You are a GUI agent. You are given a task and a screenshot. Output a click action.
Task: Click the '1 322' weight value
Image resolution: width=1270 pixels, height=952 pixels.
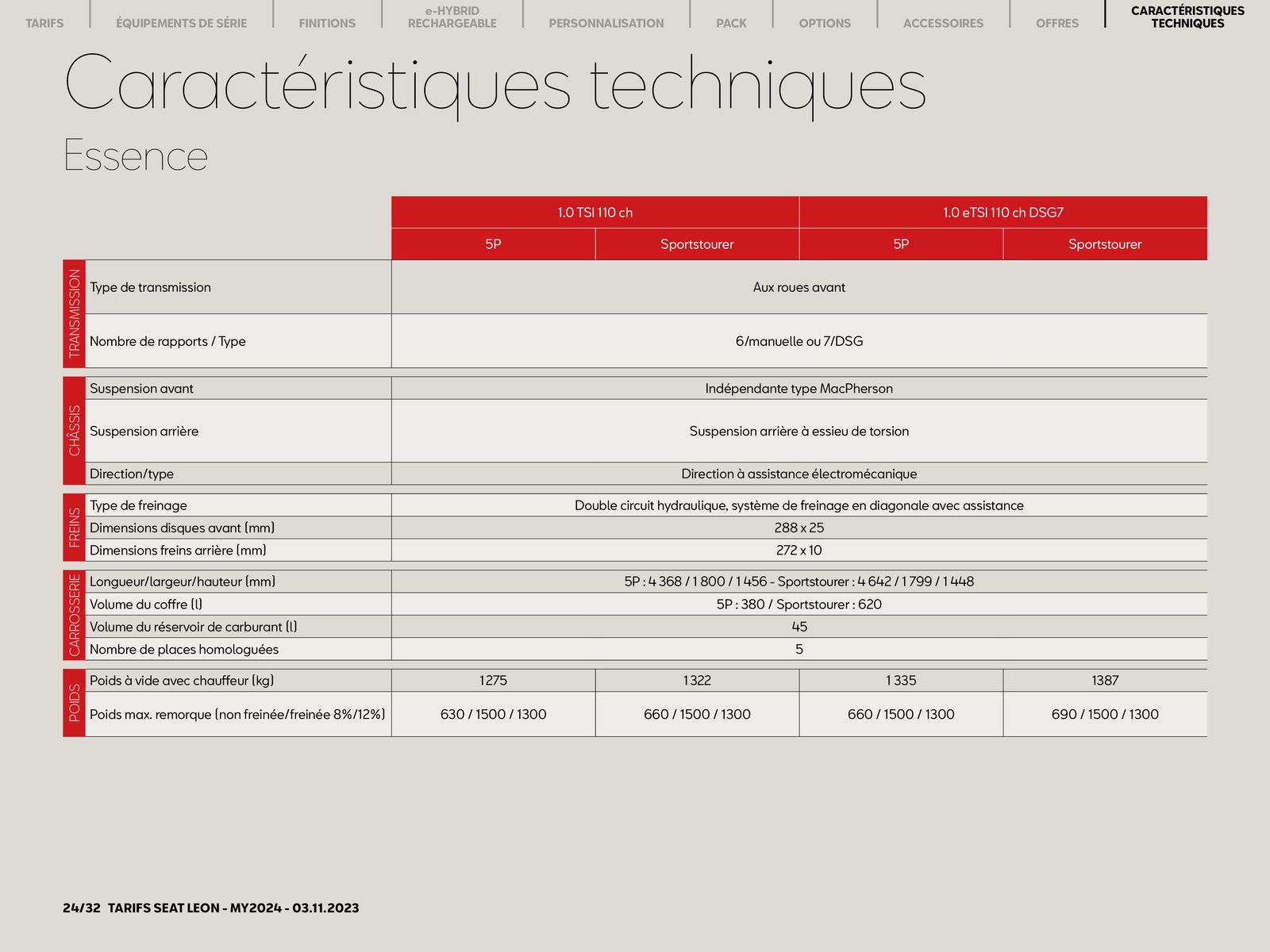[697, 680]
